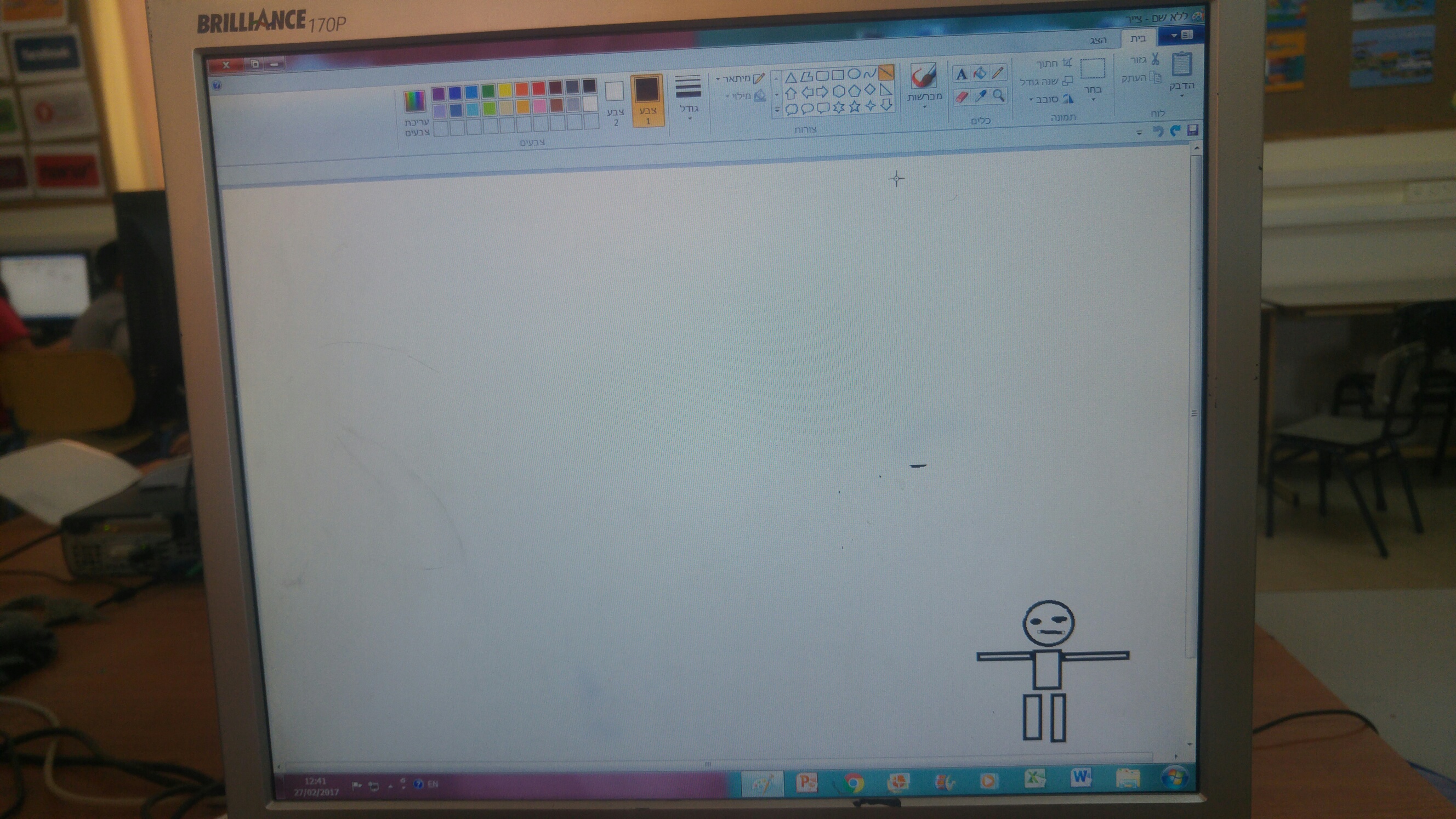The image size is (1456, 819).
Task: Activate Color 1 (צבע 1) selector
Action: point(647,101)
